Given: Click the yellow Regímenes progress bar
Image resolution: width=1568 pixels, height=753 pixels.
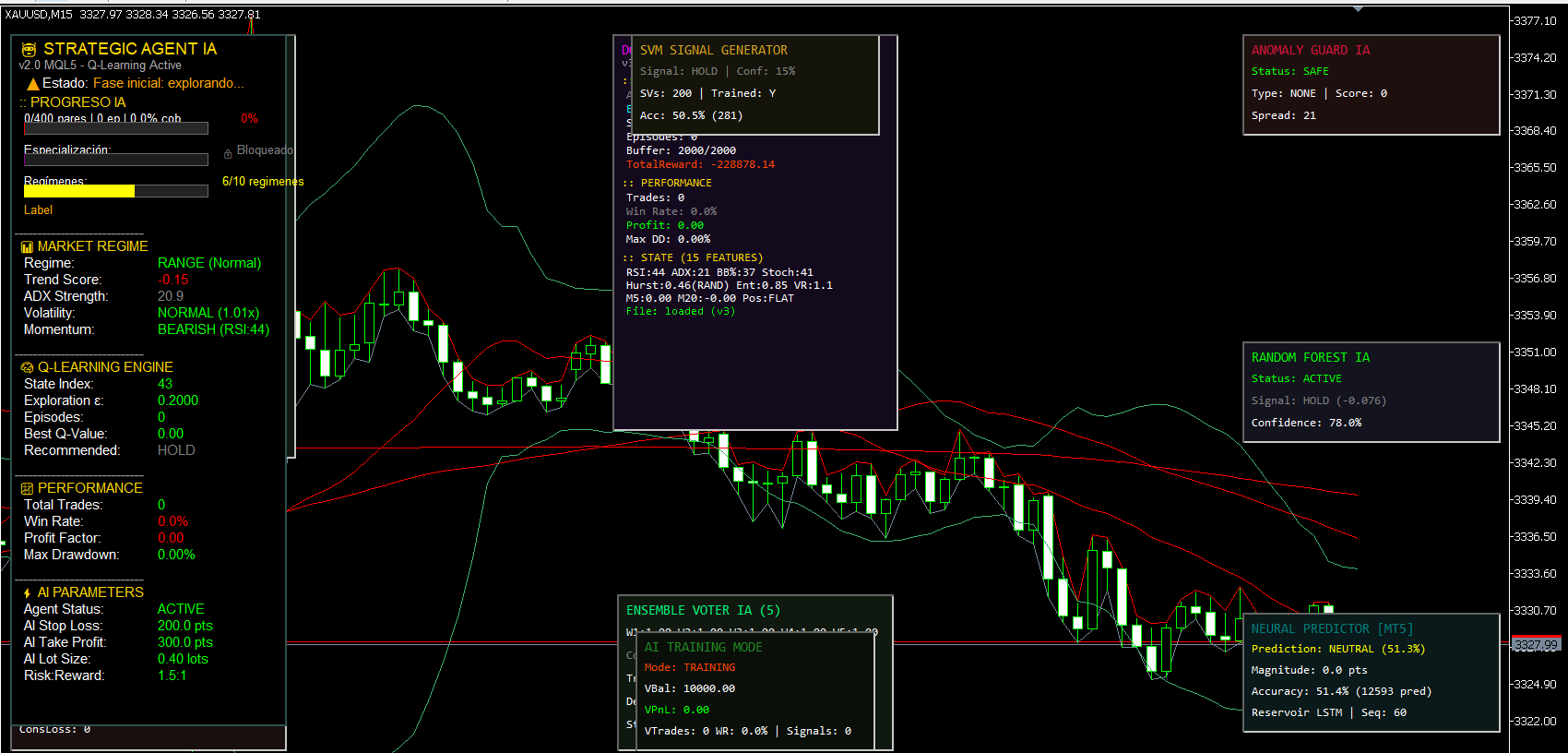Looking at the screenshot, I should (79, 191).
